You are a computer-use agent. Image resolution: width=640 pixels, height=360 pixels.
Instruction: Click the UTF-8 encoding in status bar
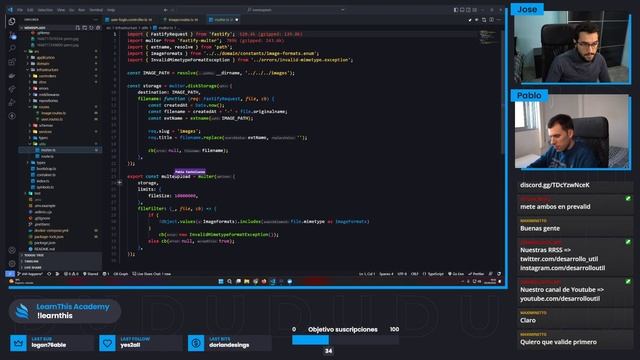tap(402, 274)
